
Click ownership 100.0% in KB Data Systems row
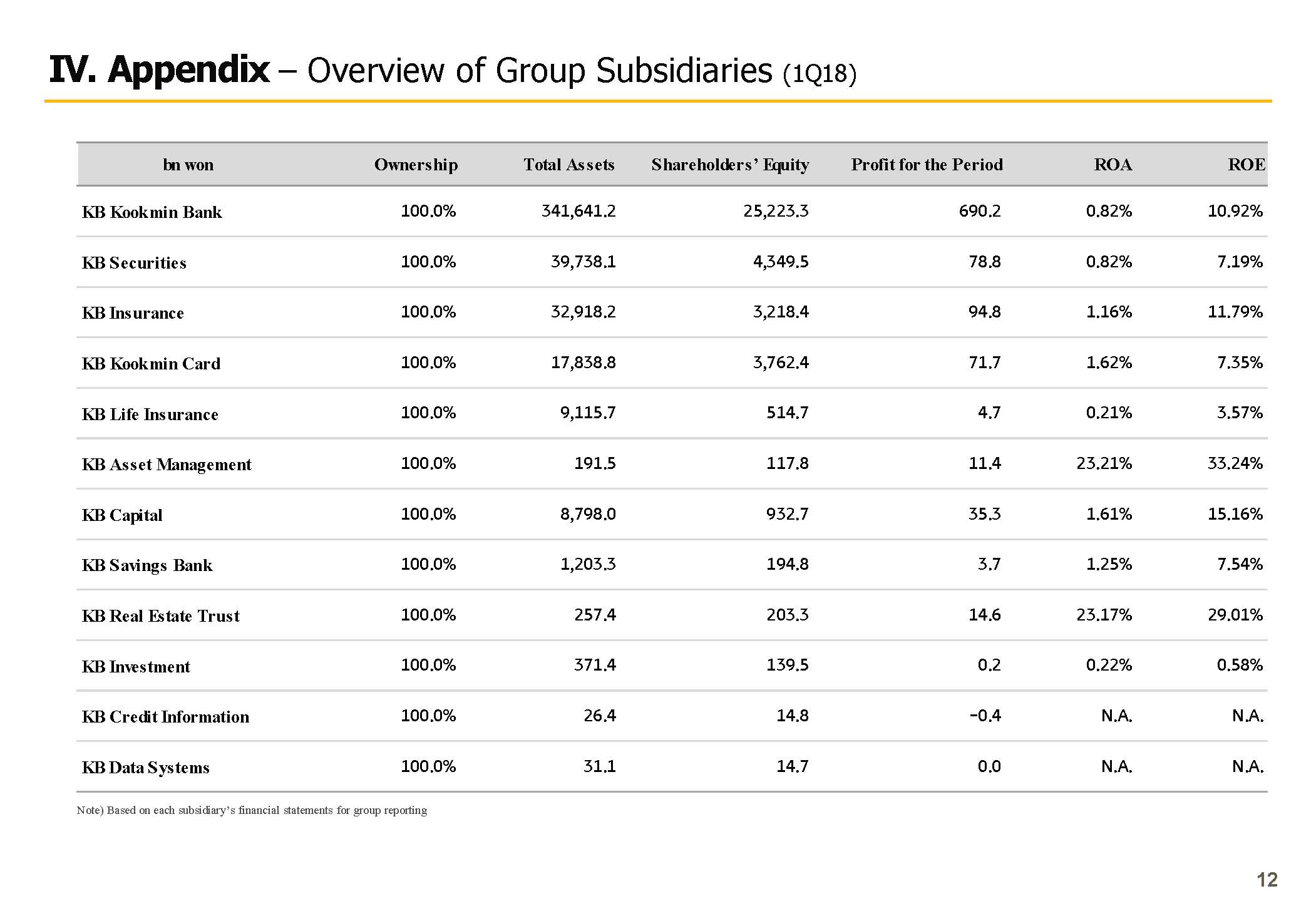point(428,766)
